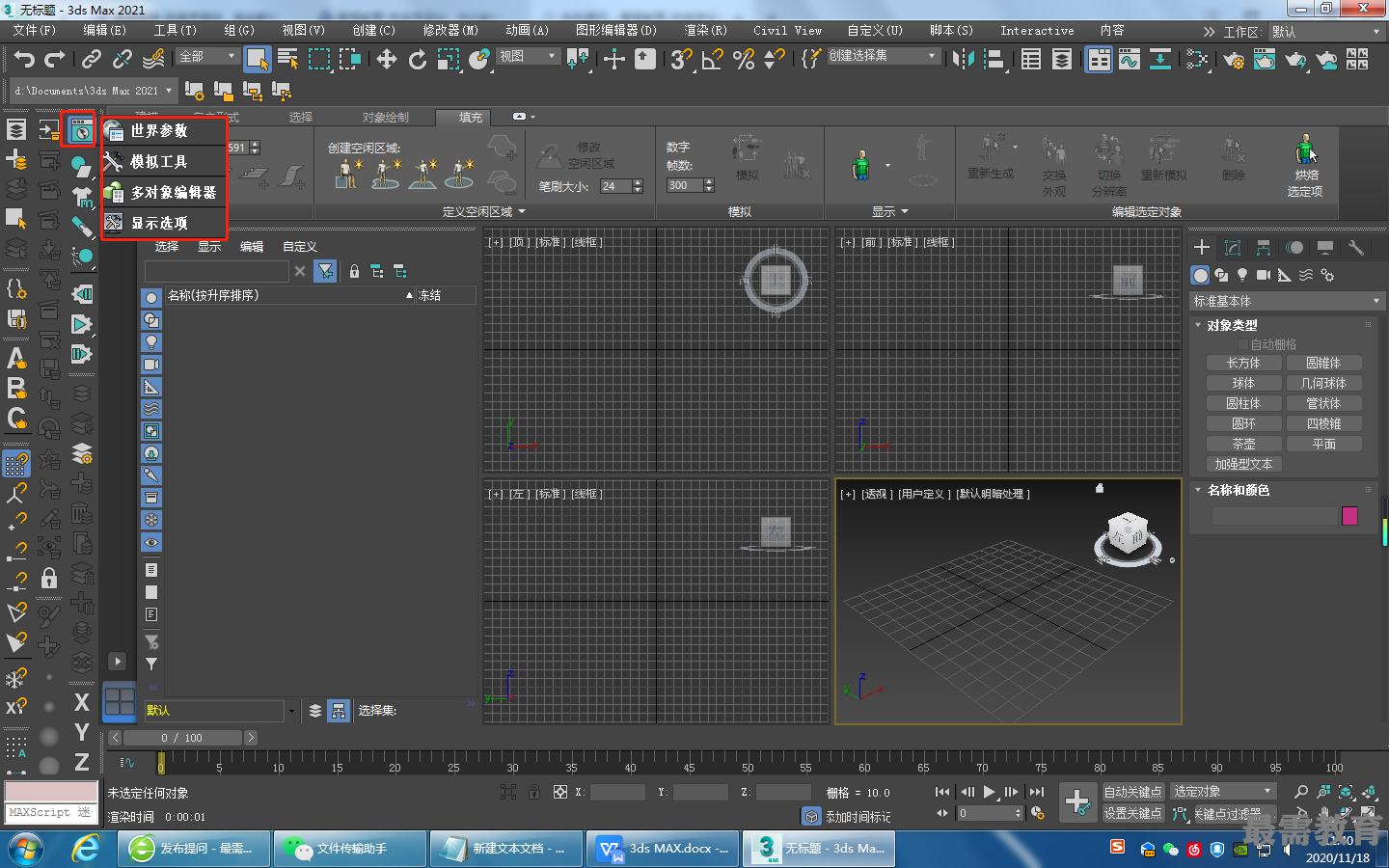Open the Create panel plus icon
The height and width of the screenshot is (868, 1389).
click(x=1202, y=248)
